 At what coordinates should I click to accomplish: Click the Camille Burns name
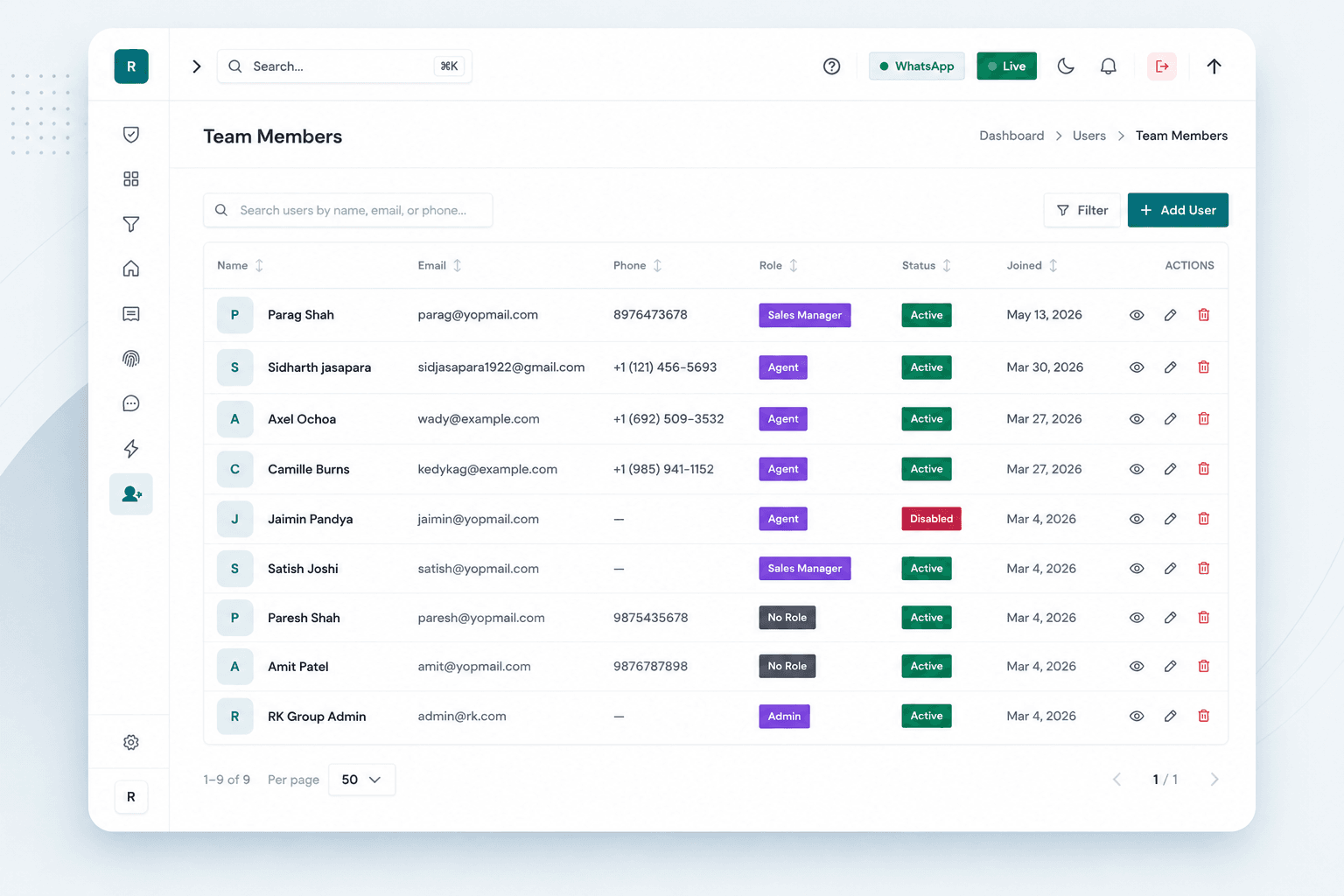(309, 469)
